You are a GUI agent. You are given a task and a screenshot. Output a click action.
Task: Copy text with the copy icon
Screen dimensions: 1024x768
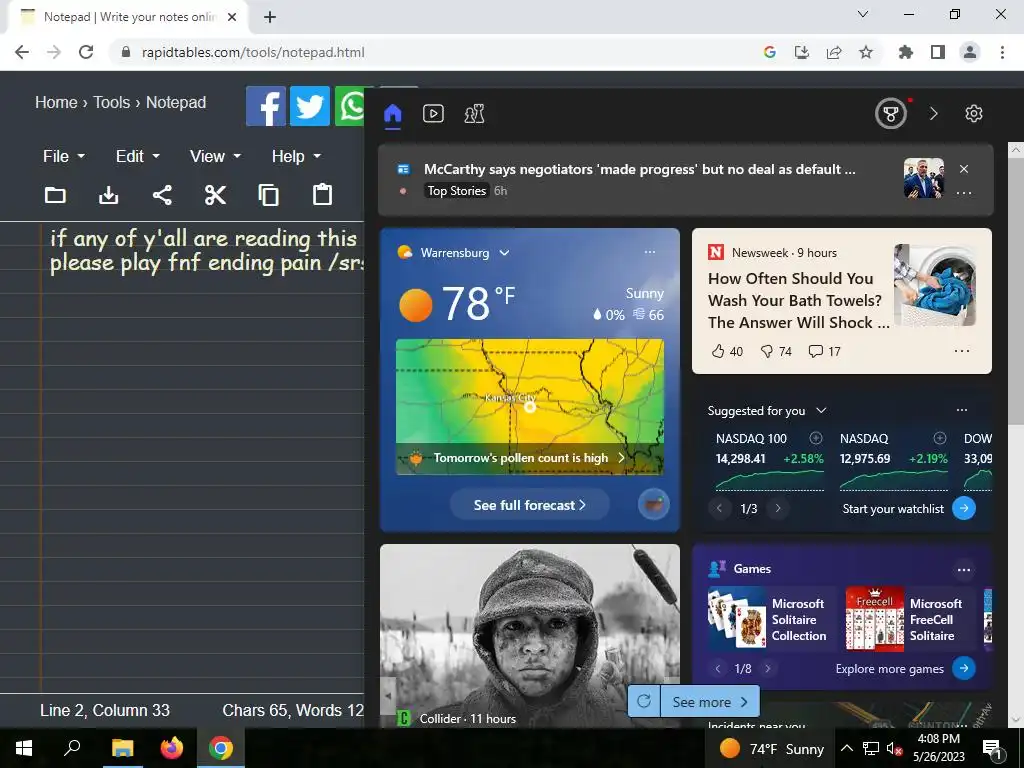click(268, 195)
